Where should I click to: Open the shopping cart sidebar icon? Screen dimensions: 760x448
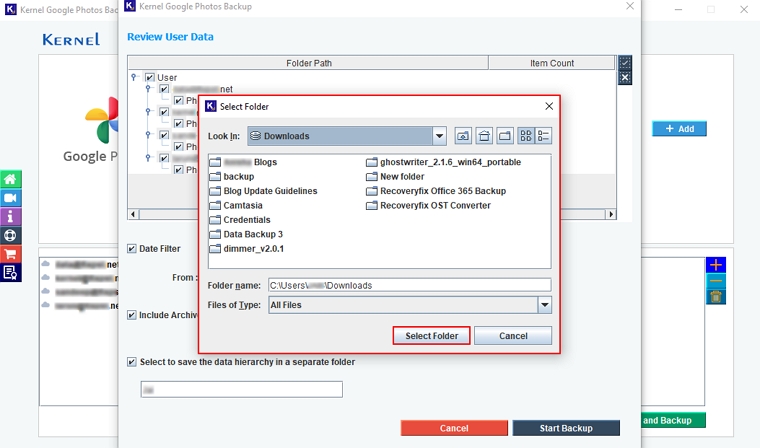coord(10,254)
